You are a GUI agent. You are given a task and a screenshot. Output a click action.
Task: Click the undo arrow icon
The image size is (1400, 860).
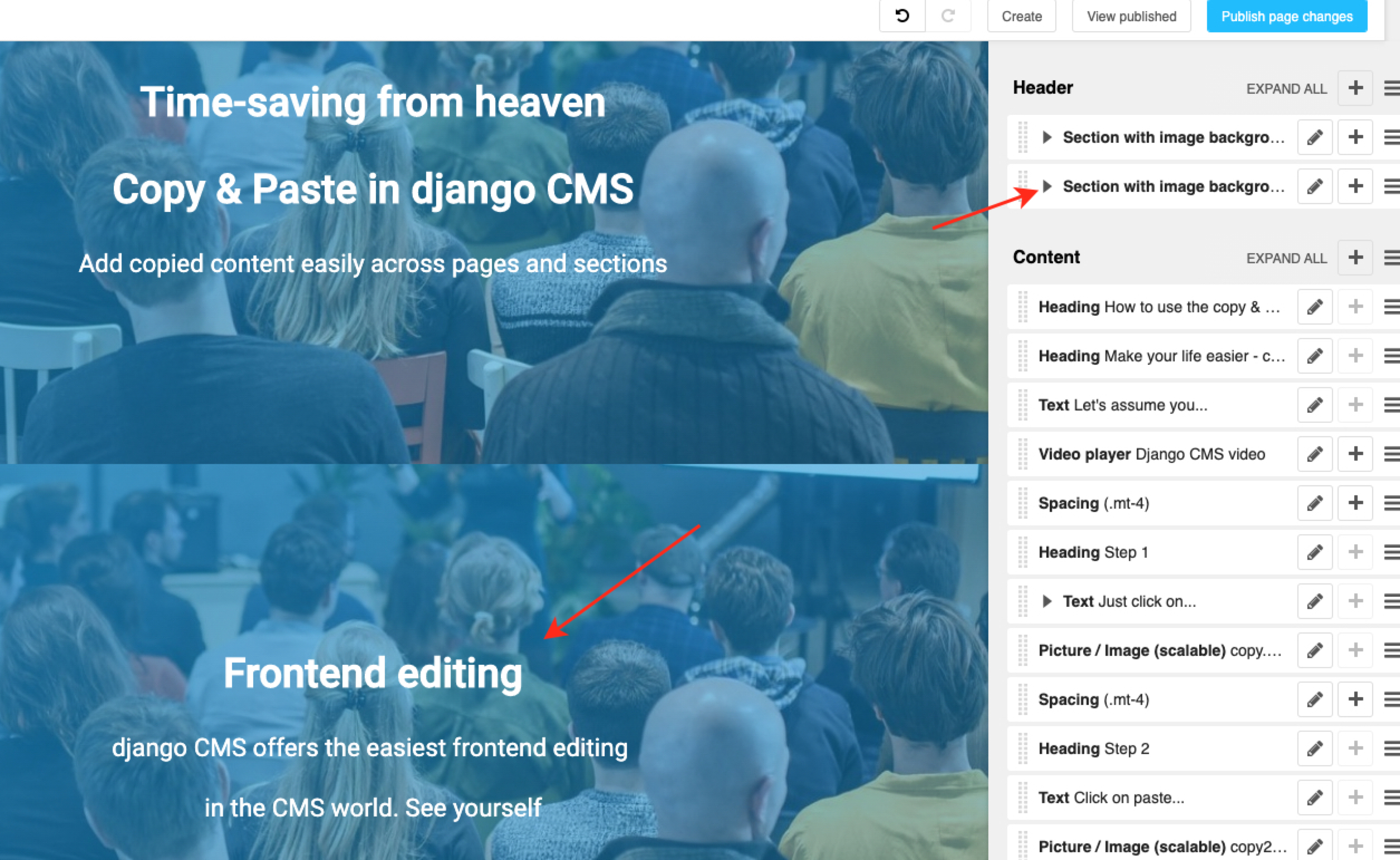[x=902, y=16]
